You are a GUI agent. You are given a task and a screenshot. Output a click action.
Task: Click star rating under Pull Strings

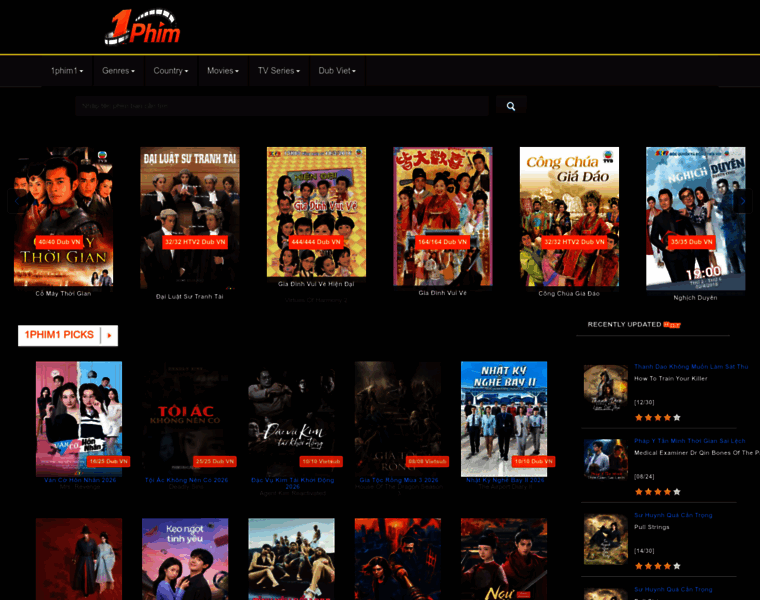pyautogui.click(x=658, y=566)
